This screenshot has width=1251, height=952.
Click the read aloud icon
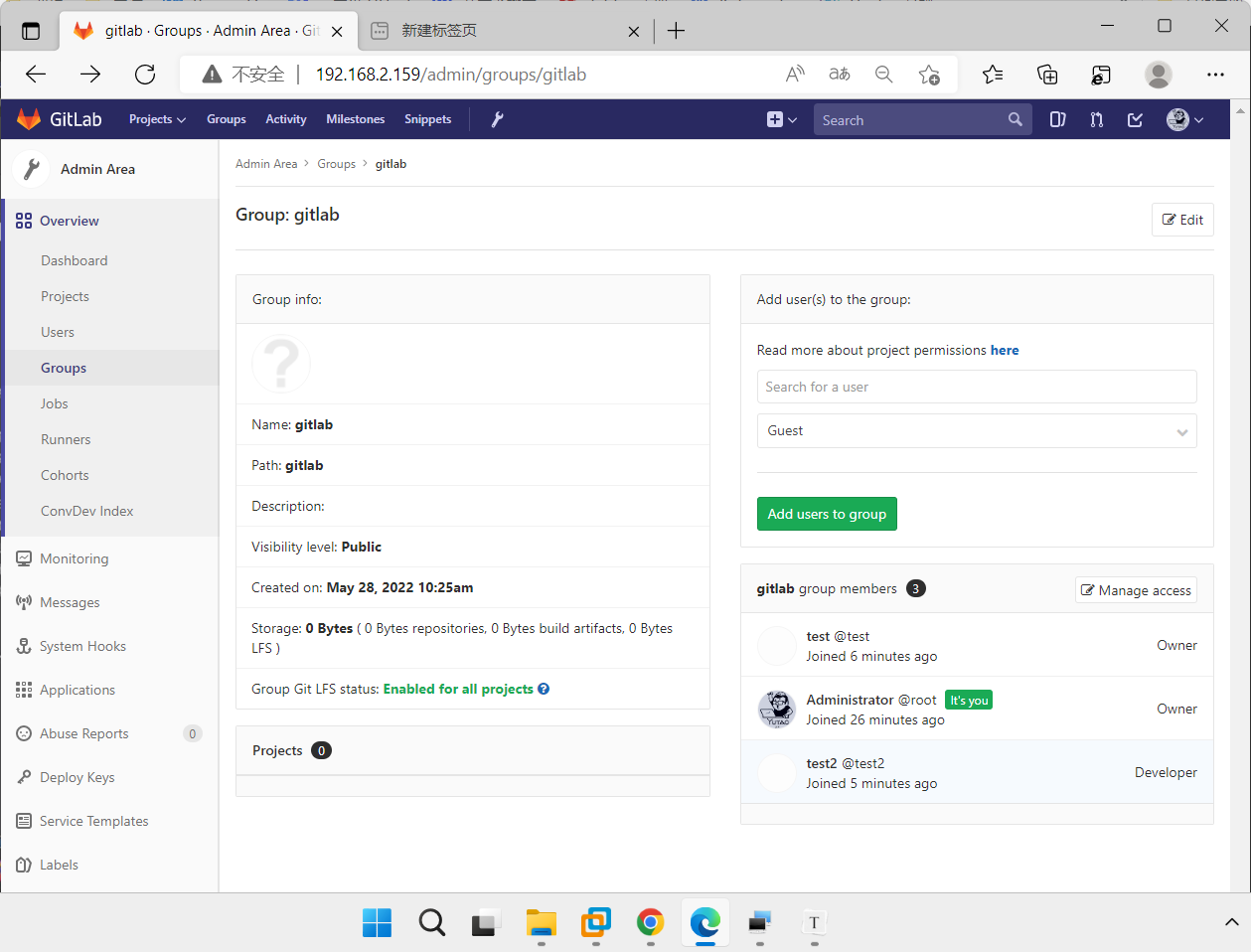(x=795, y=75)
